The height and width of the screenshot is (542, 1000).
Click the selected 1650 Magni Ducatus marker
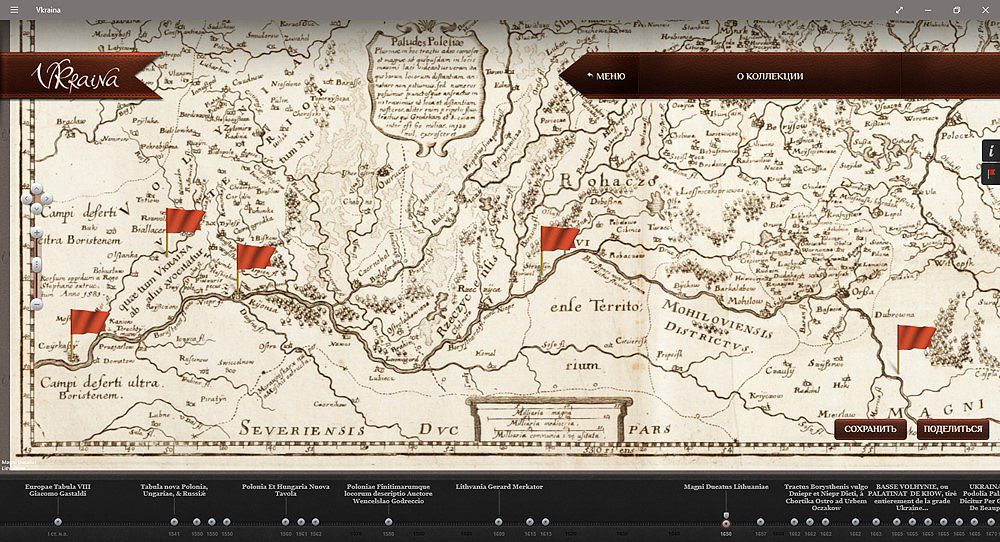(726, 524)
